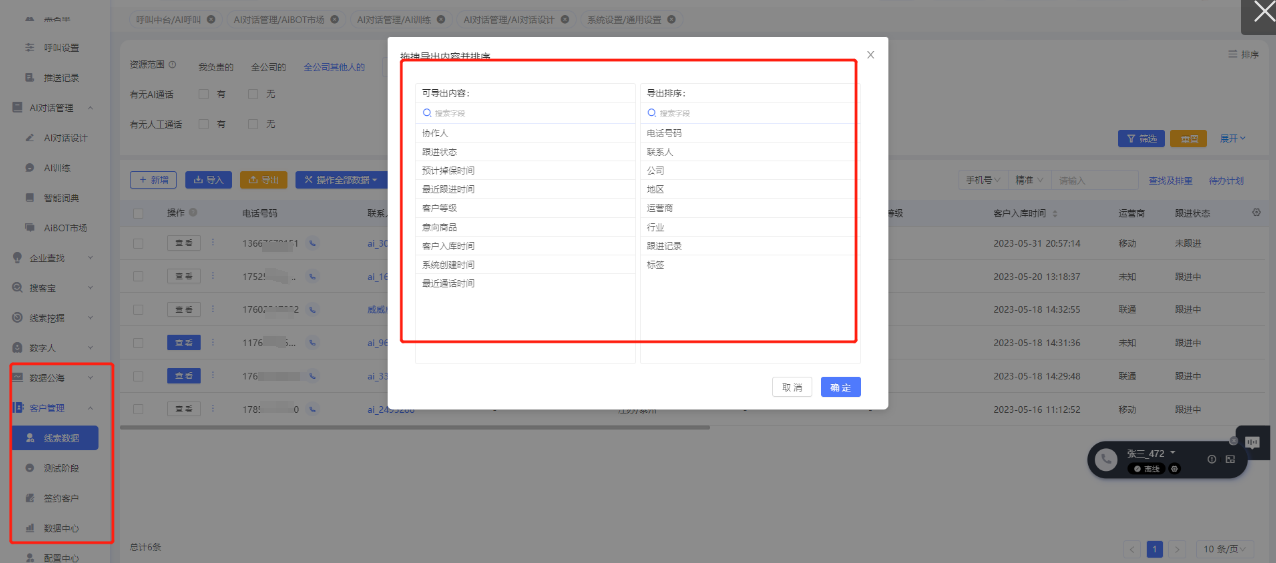Click the chat message icon at right edge
The height and width of the screenshot is (563, 1276).
pos(1253,442)
